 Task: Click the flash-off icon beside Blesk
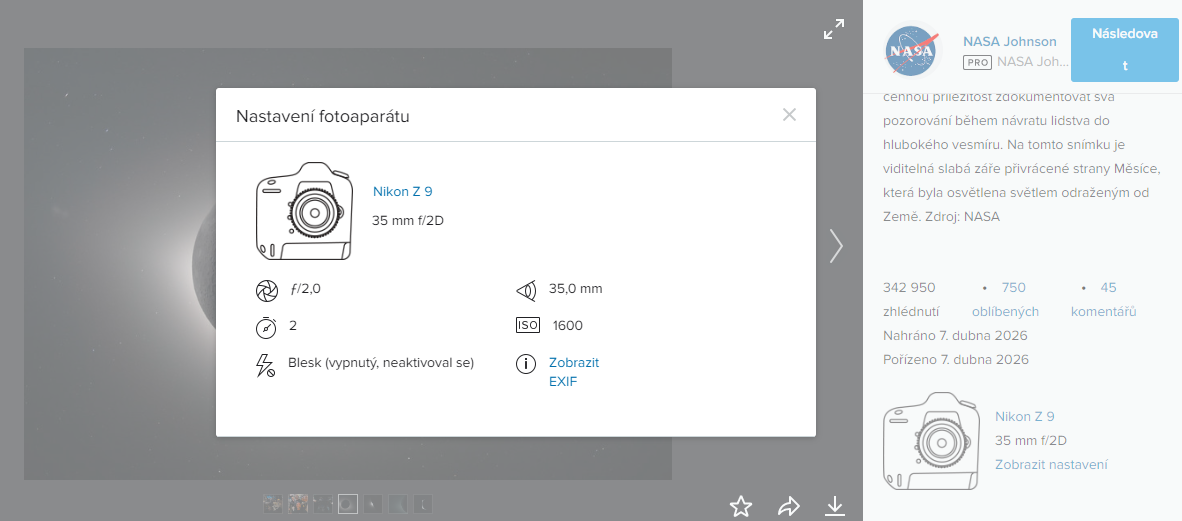[x=266, y=365]
